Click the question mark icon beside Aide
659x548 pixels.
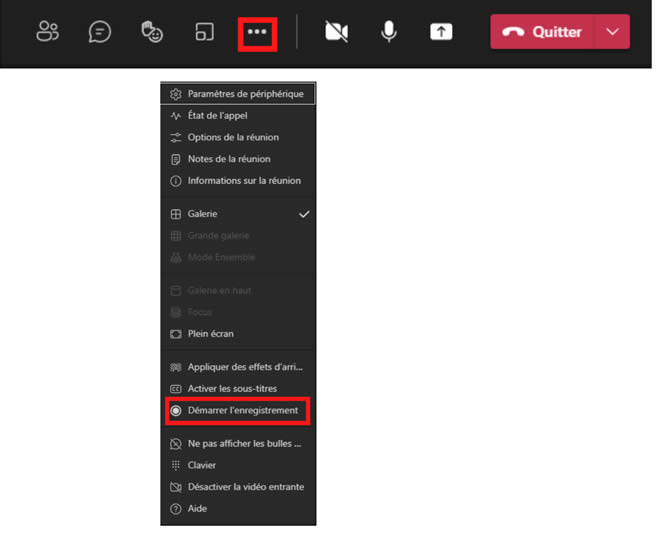pyautogui.click(x=176, y=509)
